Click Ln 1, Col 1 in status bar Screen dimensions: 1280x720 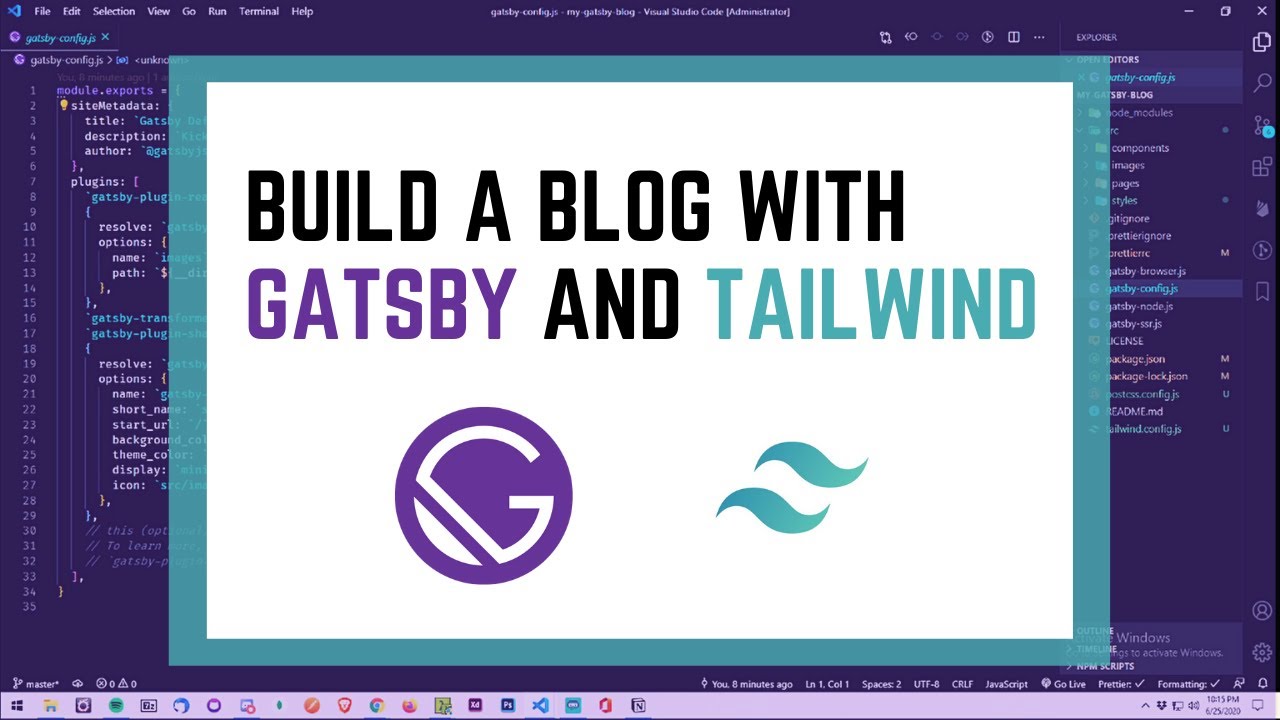[x=827, y=684]
